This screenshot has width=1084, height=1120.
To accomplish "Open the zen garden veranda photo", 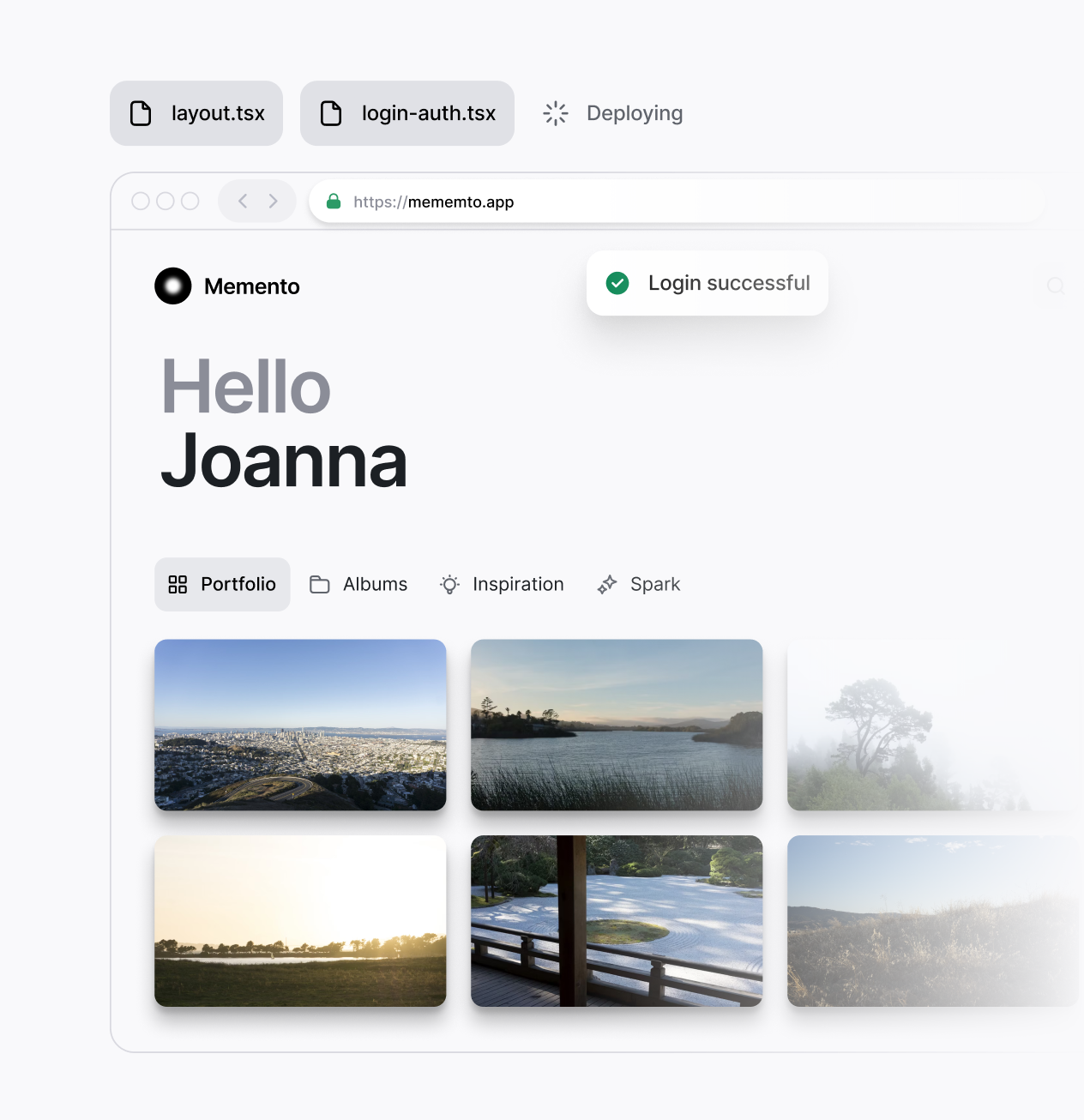I will [x=617, y=921].
